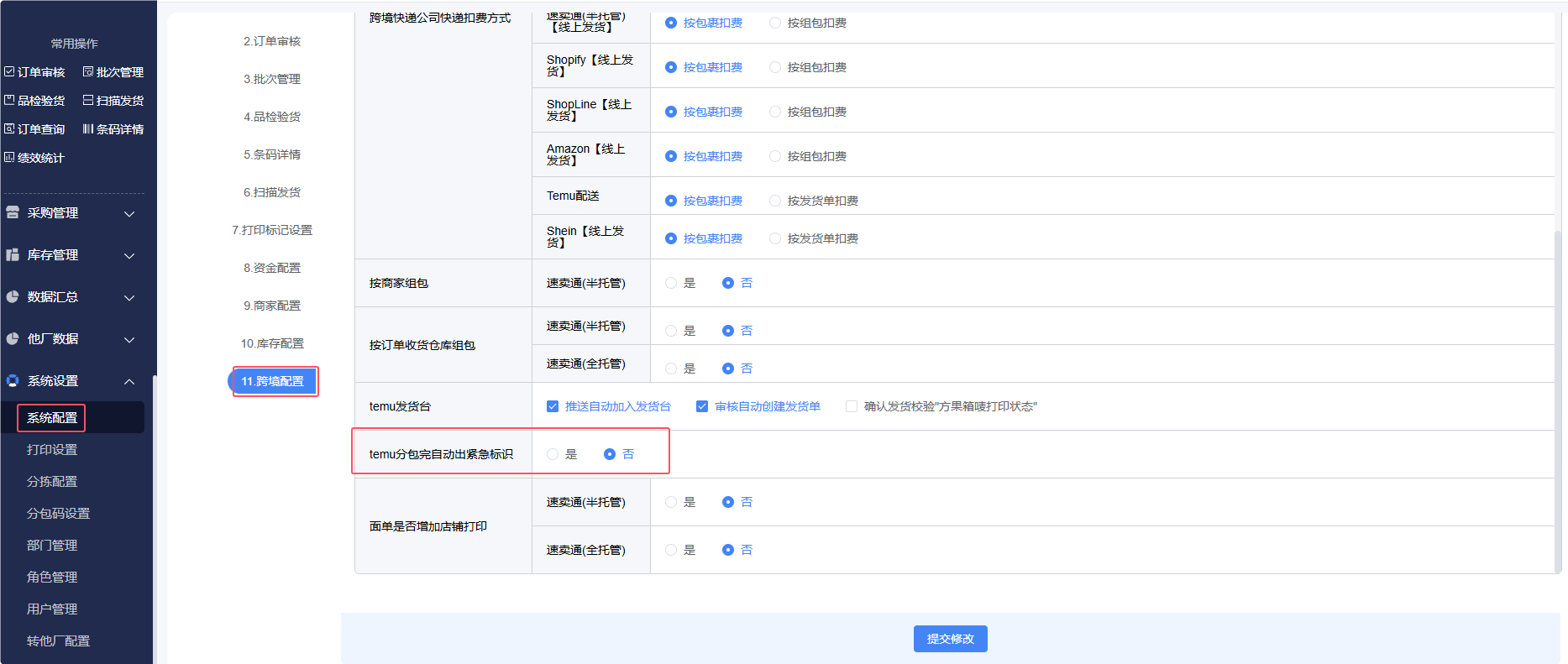Open the 扫描发货 shortcut icon
This screenshot has width=1568, height=664.
88,101
